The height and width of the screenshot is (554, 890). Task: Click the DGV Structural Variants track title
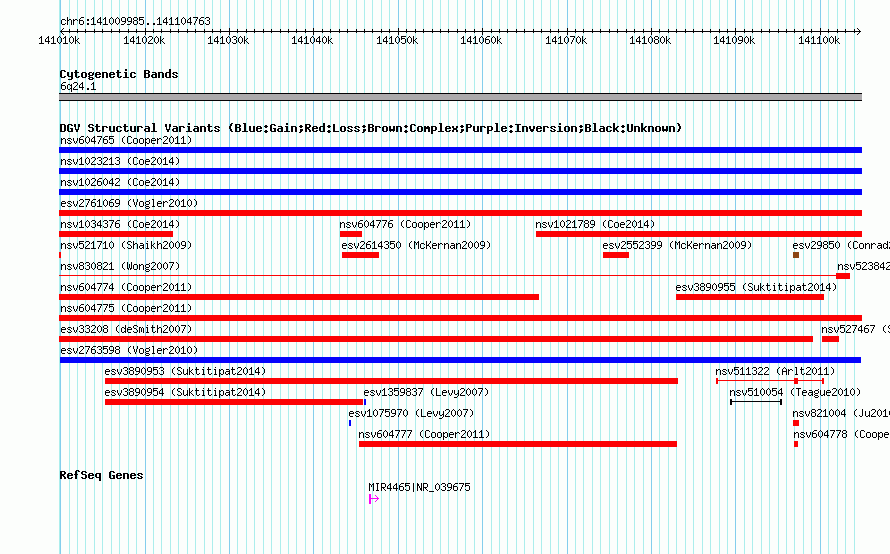(x=371, y=128)
